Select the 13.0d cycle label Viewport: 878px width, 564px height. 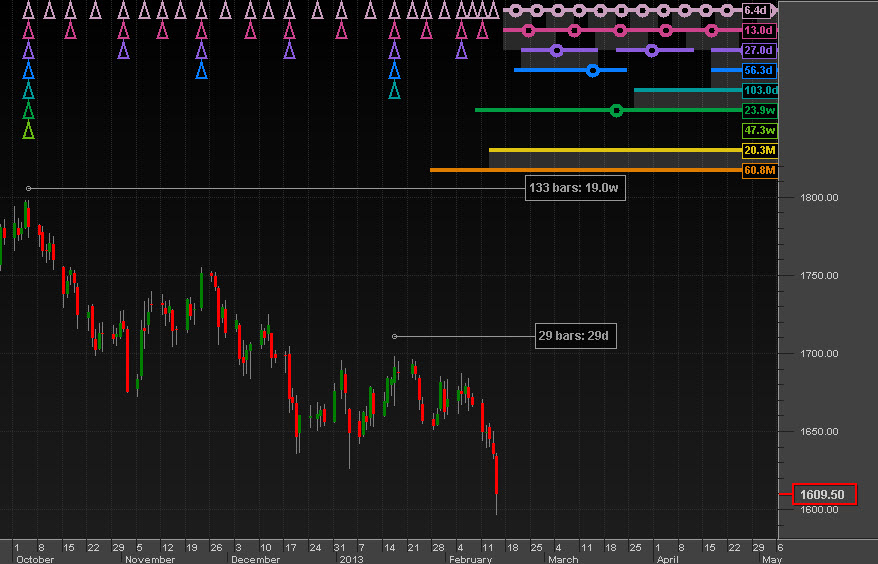click(x=758, y=30)
